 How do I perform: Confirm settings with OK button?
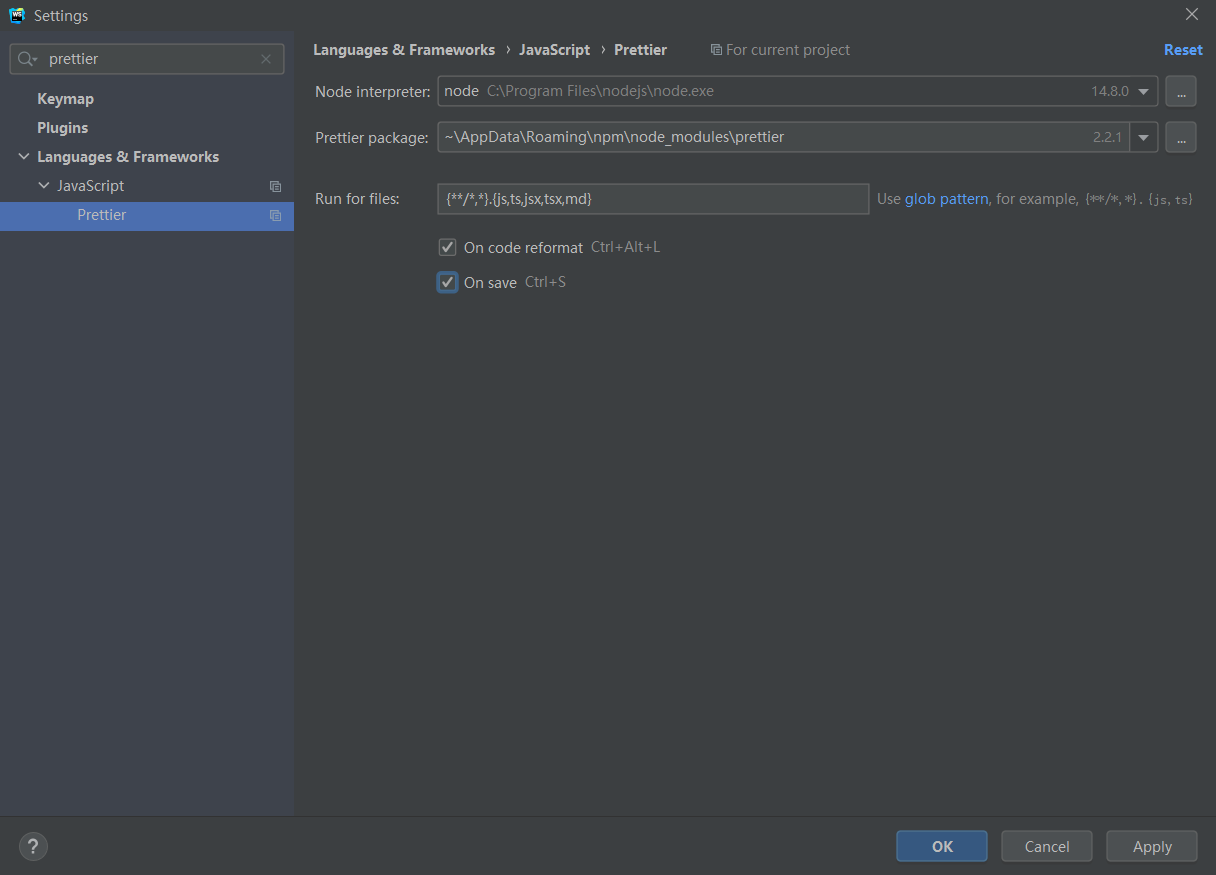942,846
